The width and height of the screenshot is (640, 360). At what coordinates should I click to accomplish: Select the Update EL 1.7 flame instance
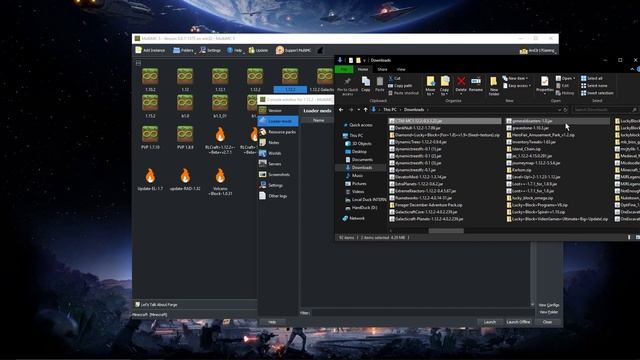pos(150,180)
